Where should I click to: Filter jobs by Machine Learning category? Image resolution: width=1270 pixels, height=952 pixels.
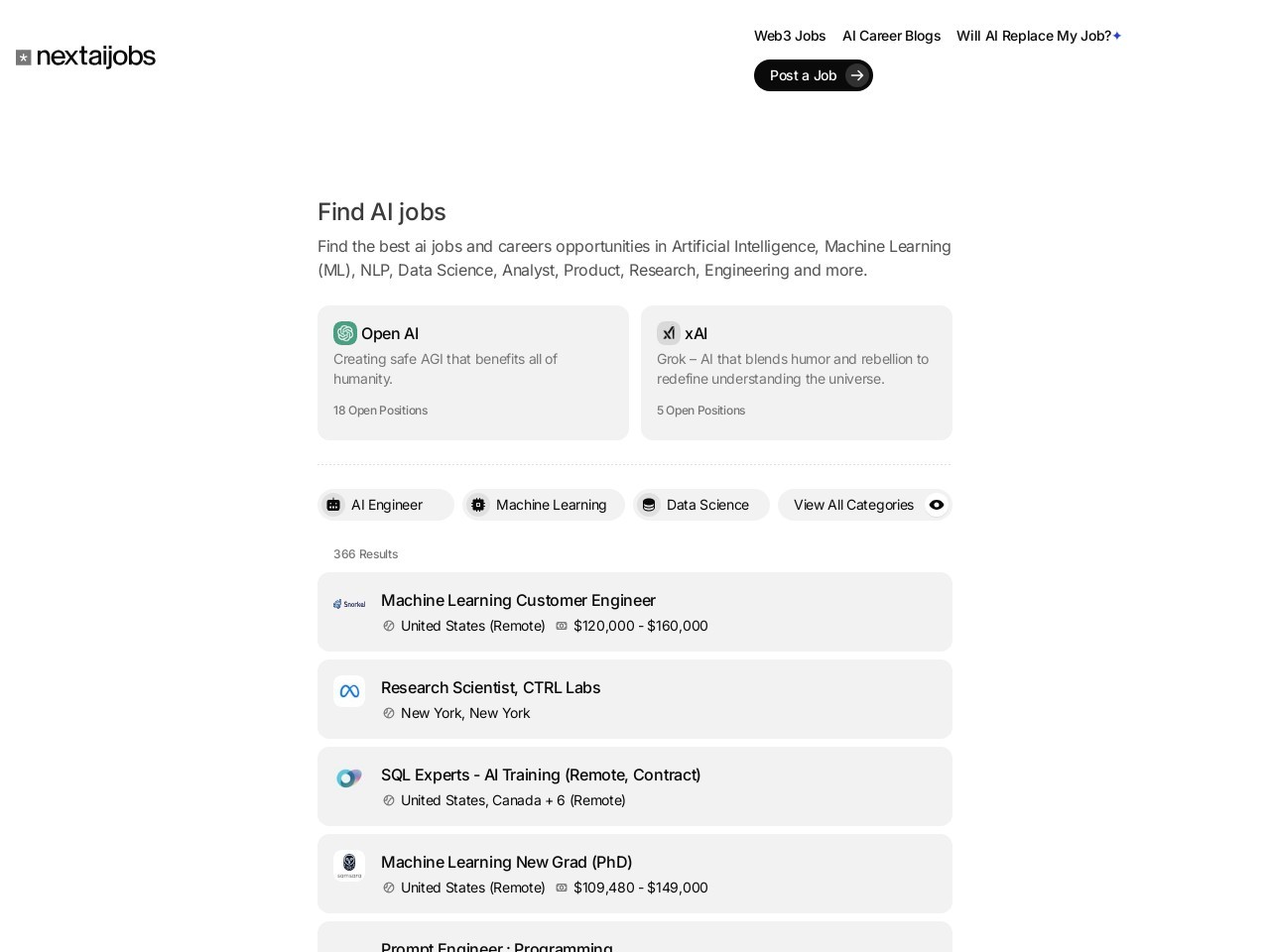pyautogui.click(x=544, y=505)
